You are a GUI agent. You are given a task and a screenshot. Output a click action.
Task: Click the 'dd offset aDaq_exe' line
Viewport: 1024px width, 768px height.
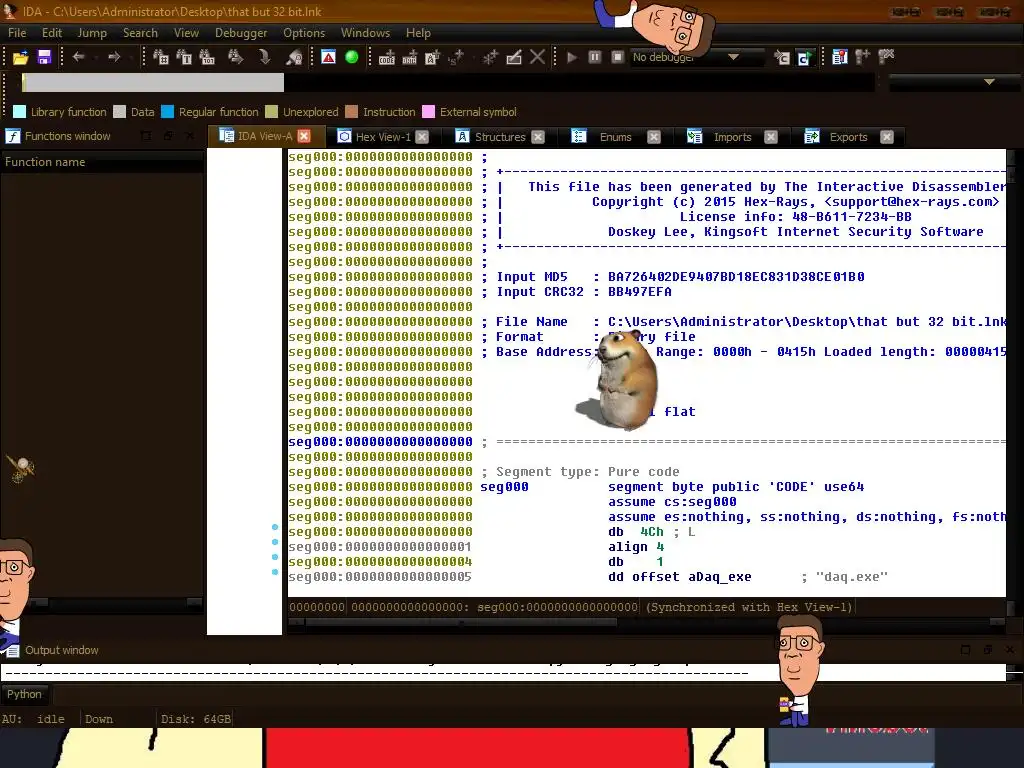679,577
